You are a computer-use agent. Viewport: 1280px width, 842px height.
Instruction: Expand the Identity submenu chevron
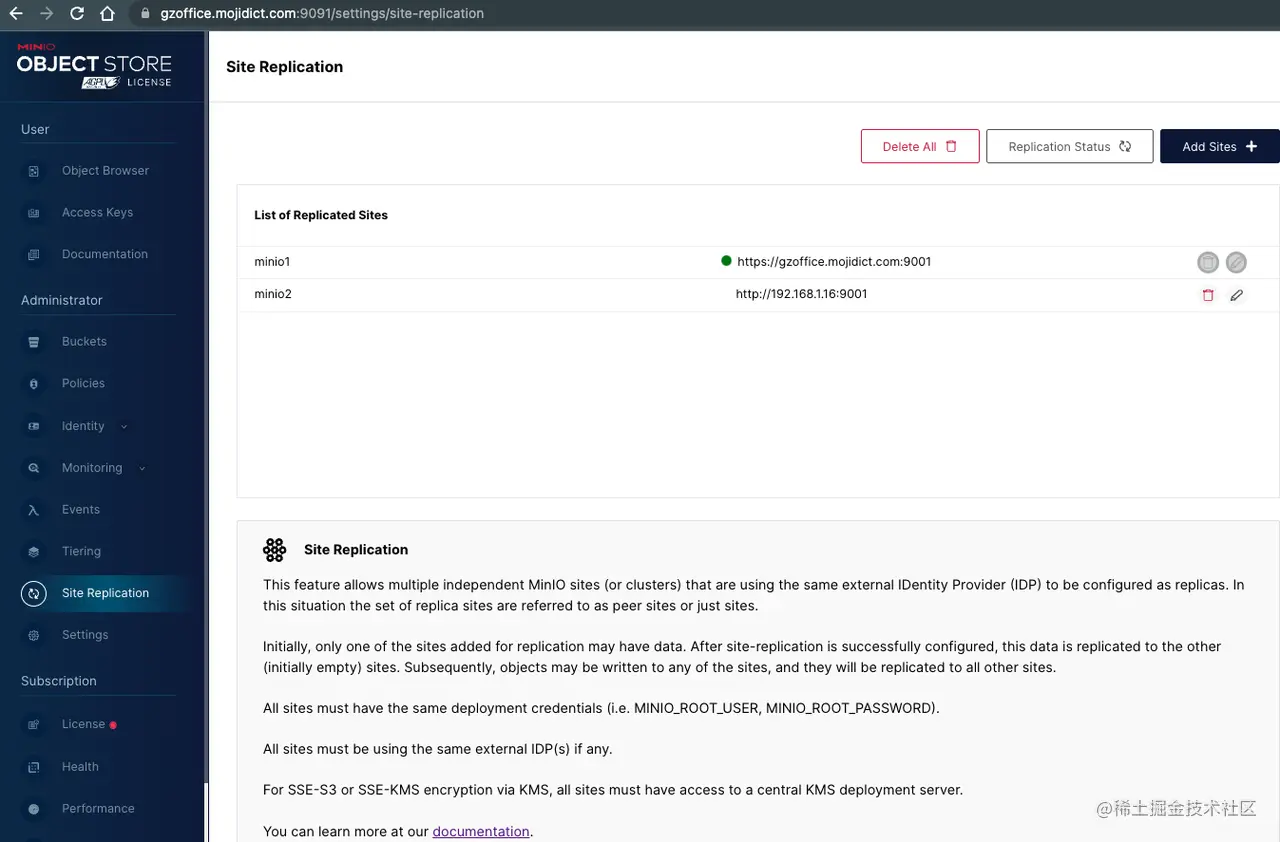[x=124, y=427]
